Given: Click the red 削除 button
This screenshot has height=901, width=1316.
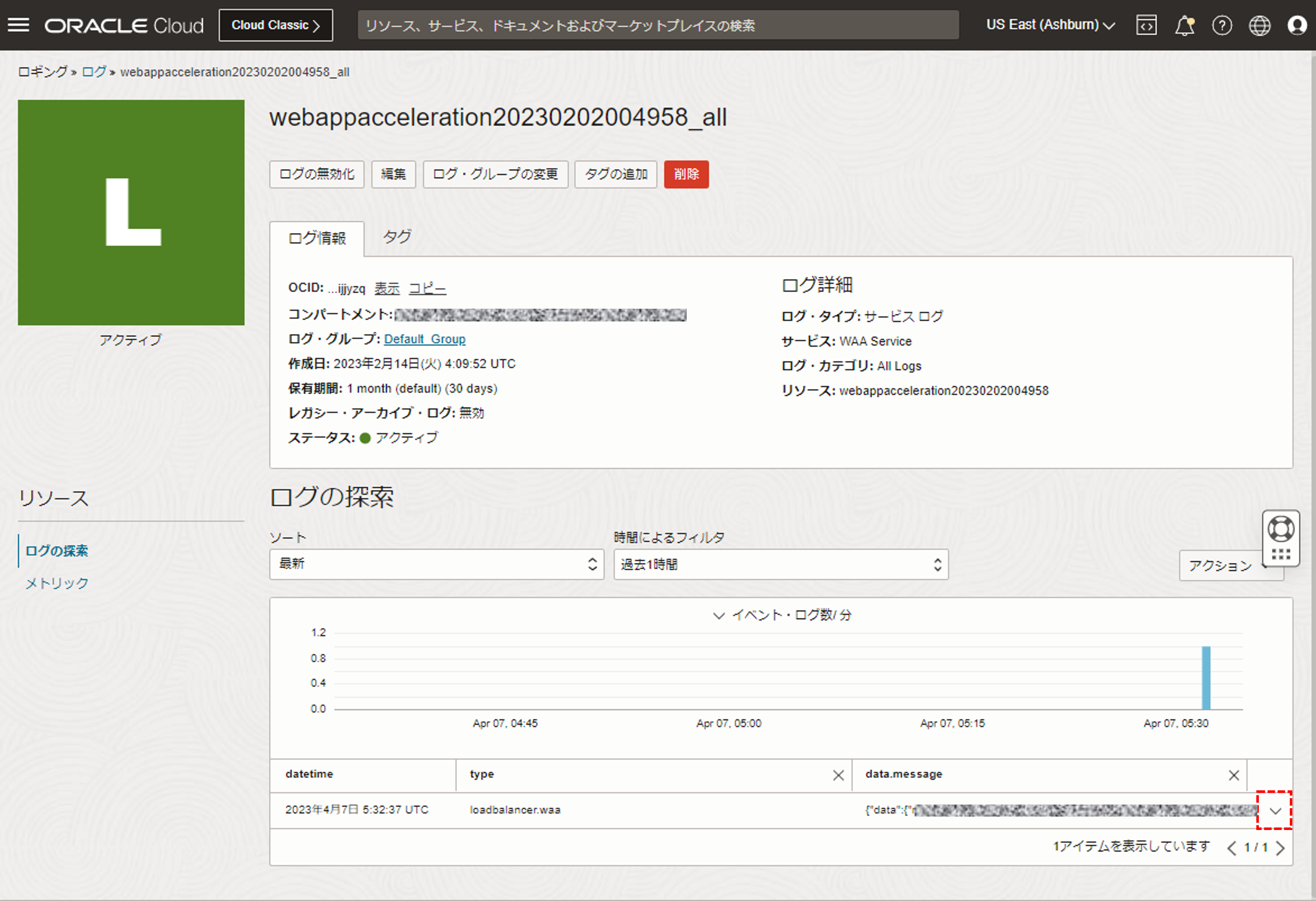Looking at the screenshot, I should point(686,174).
